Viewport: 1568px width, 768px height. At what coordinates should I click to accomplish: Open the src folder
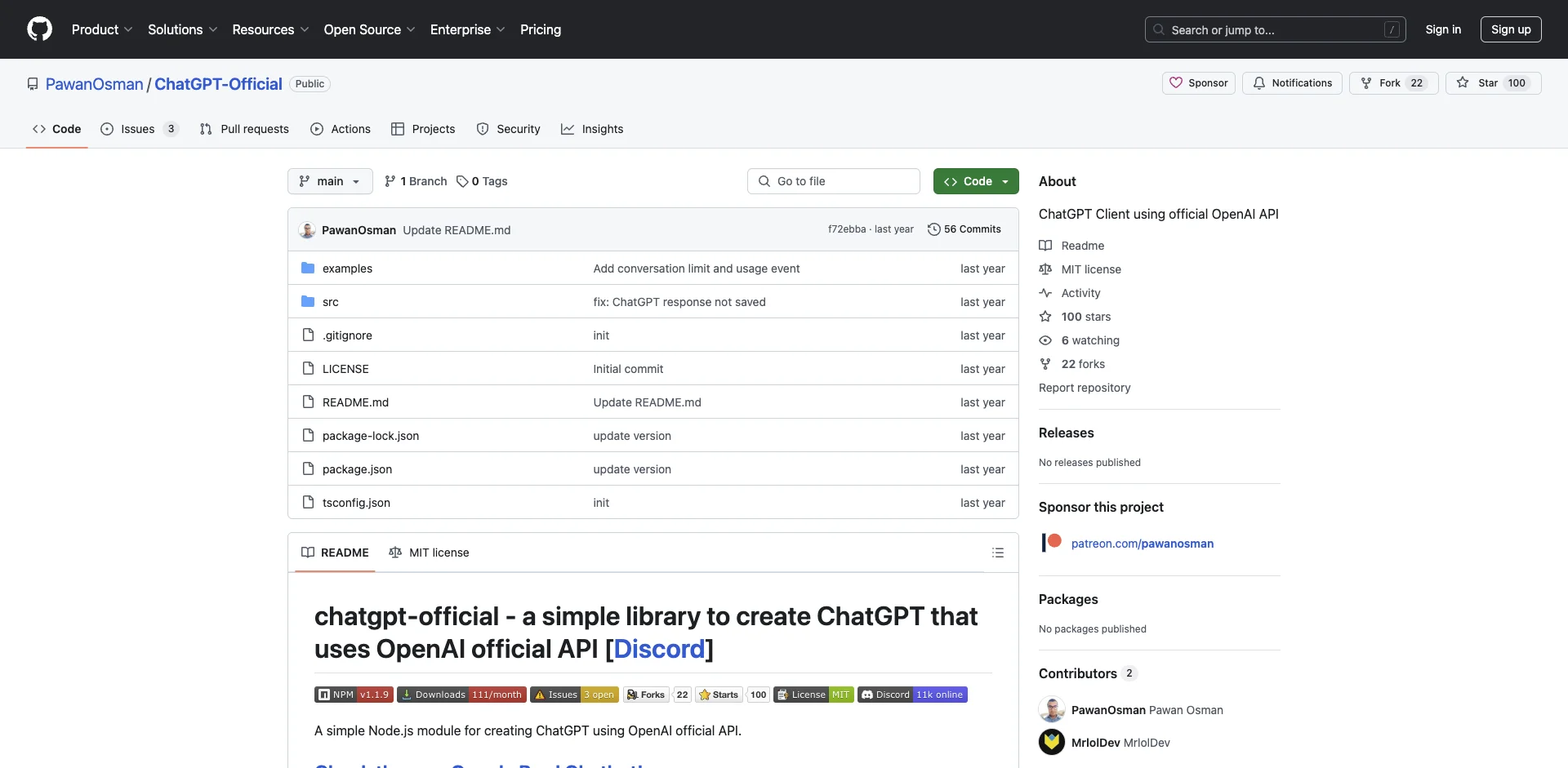[x=330, y=302]
